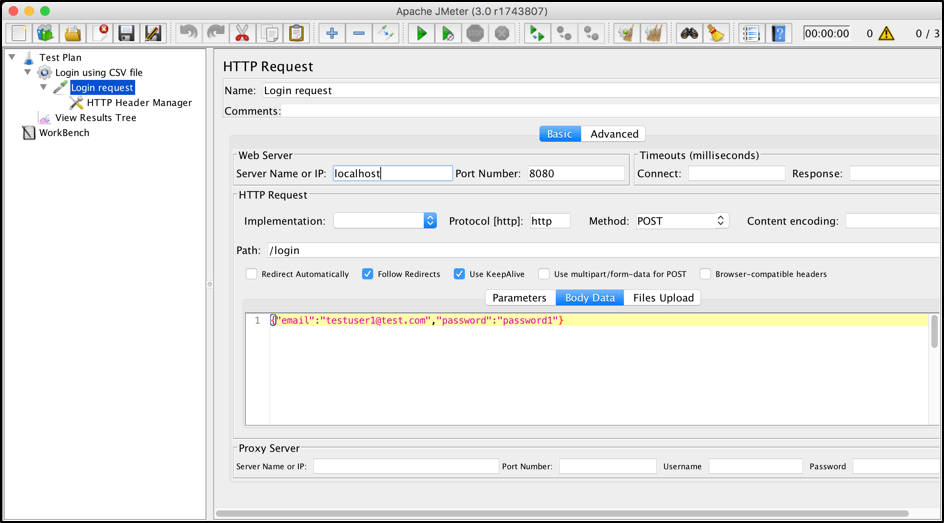944x523 pixels.
Task: Collapse Login using CSV file node
Action: tap(28, 72)
